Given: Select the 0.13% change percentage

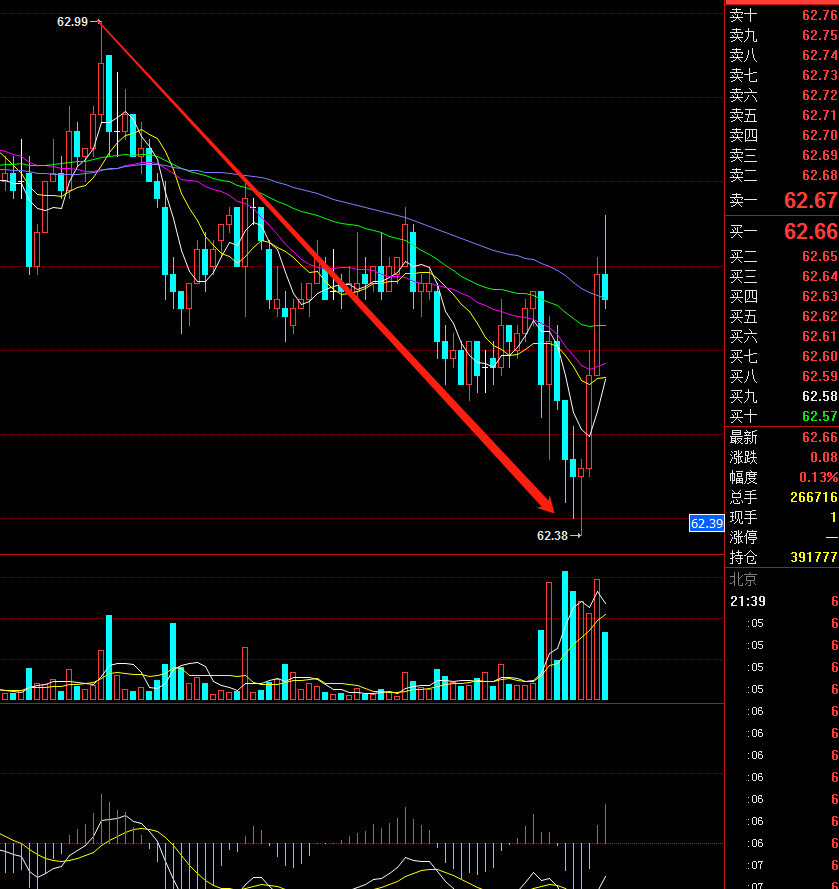Looking at the screenshot, I should coord(819,477).
